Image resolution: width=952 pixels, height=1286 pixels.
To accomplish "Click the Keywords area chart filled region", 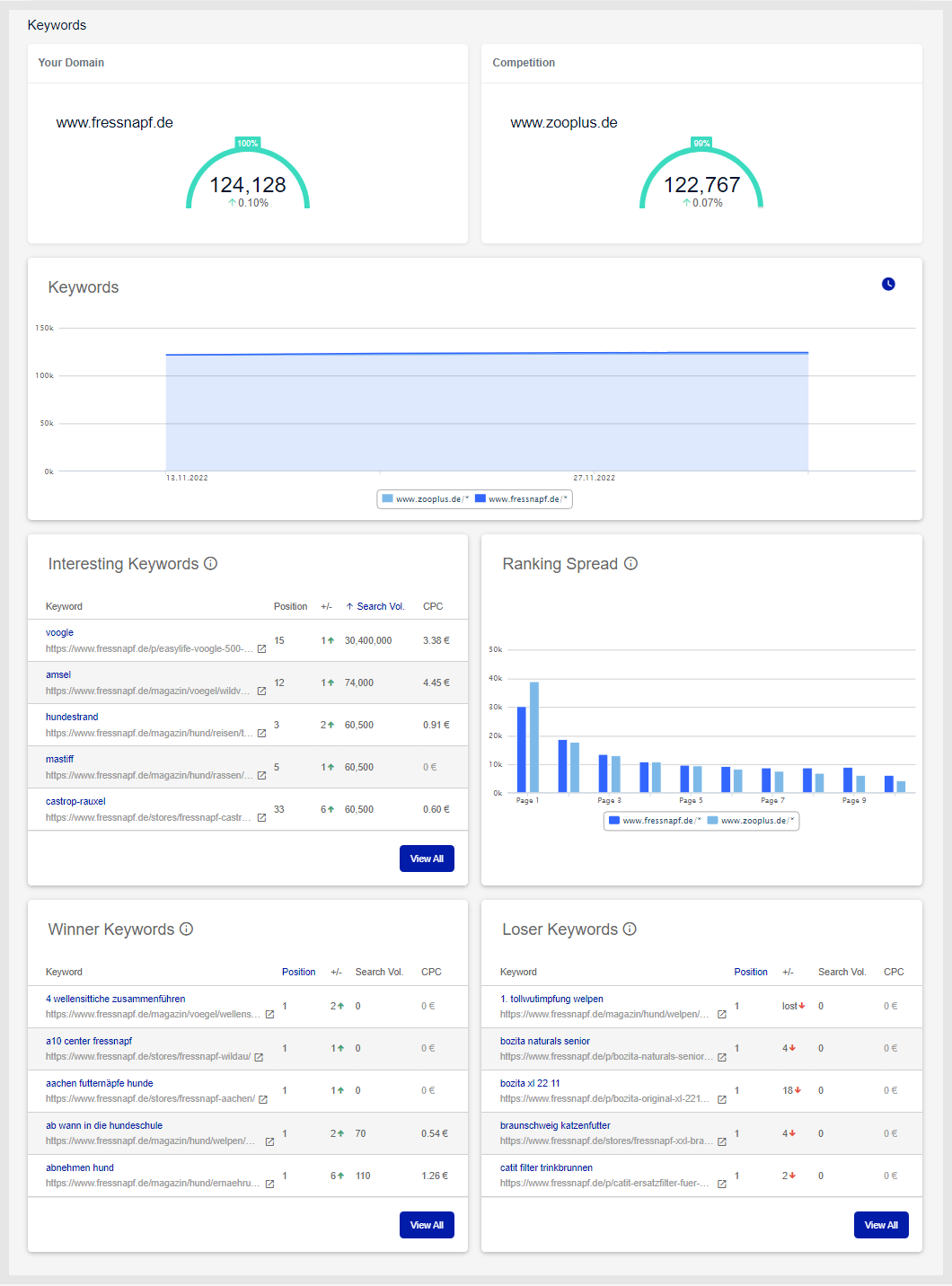I will coord(487,411).
